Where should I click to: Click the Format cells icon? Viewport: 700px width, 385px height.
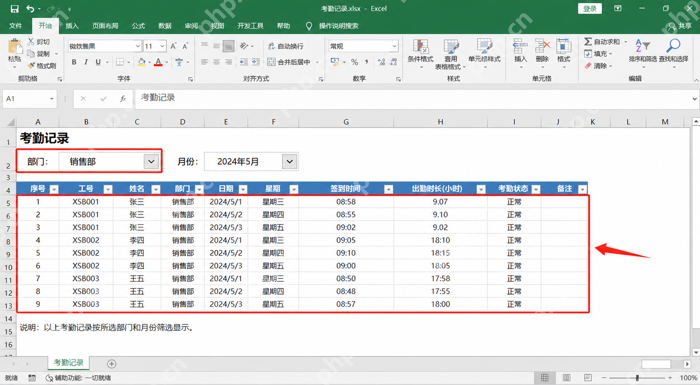[x=563, y=46]
